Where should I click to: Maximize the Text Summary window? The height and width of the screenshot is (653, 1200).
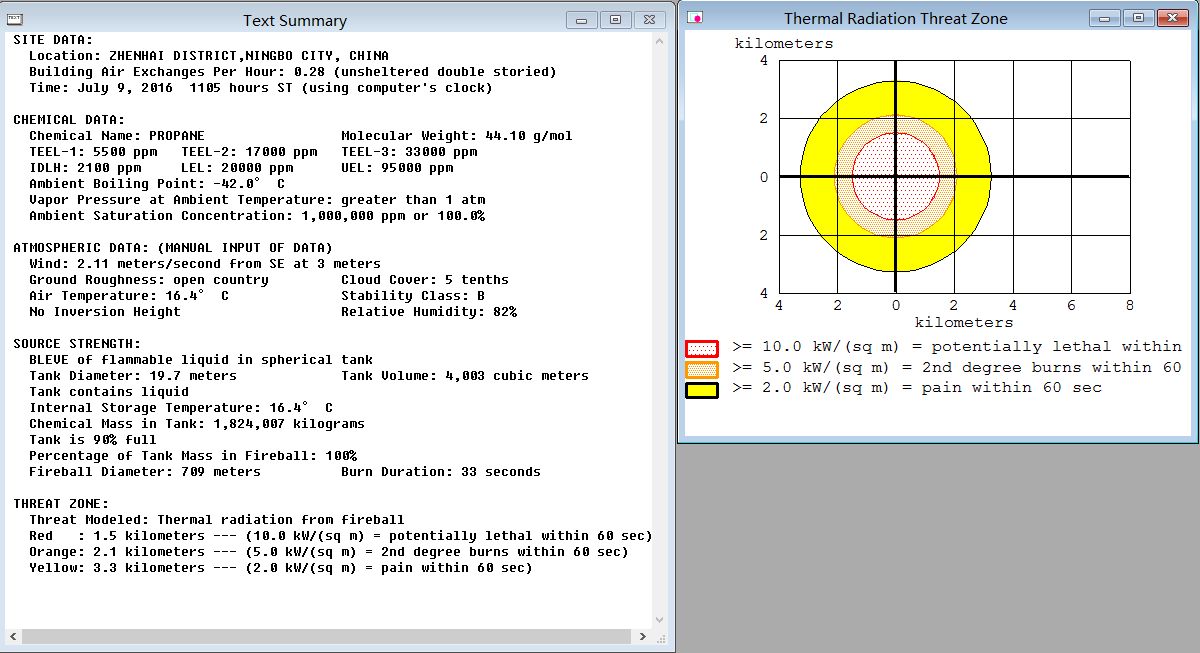[614, 19]
